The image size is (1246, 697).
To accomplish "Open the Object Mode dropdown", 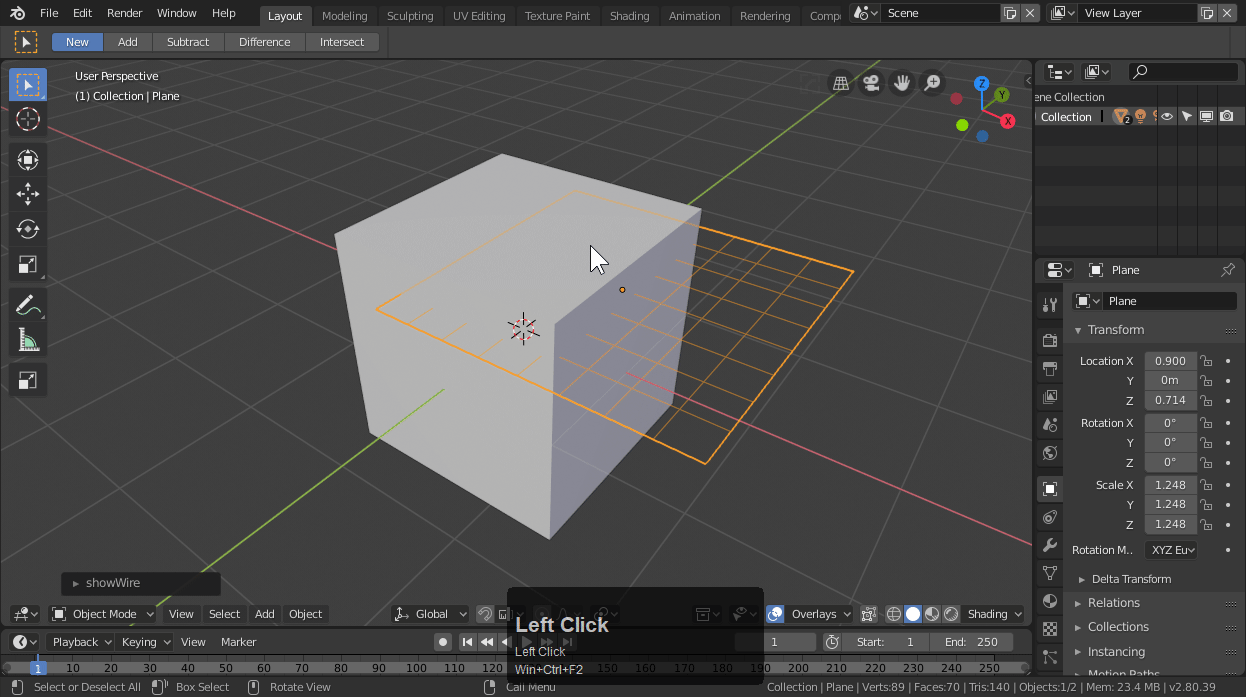I will pos(103,614).
